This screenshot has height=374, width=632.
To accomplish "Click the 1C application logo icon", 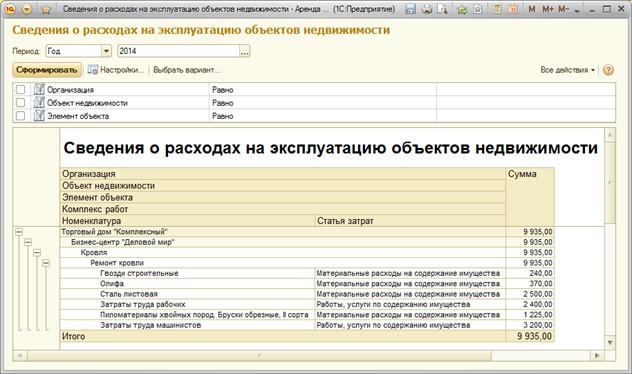I will [10, 9].
